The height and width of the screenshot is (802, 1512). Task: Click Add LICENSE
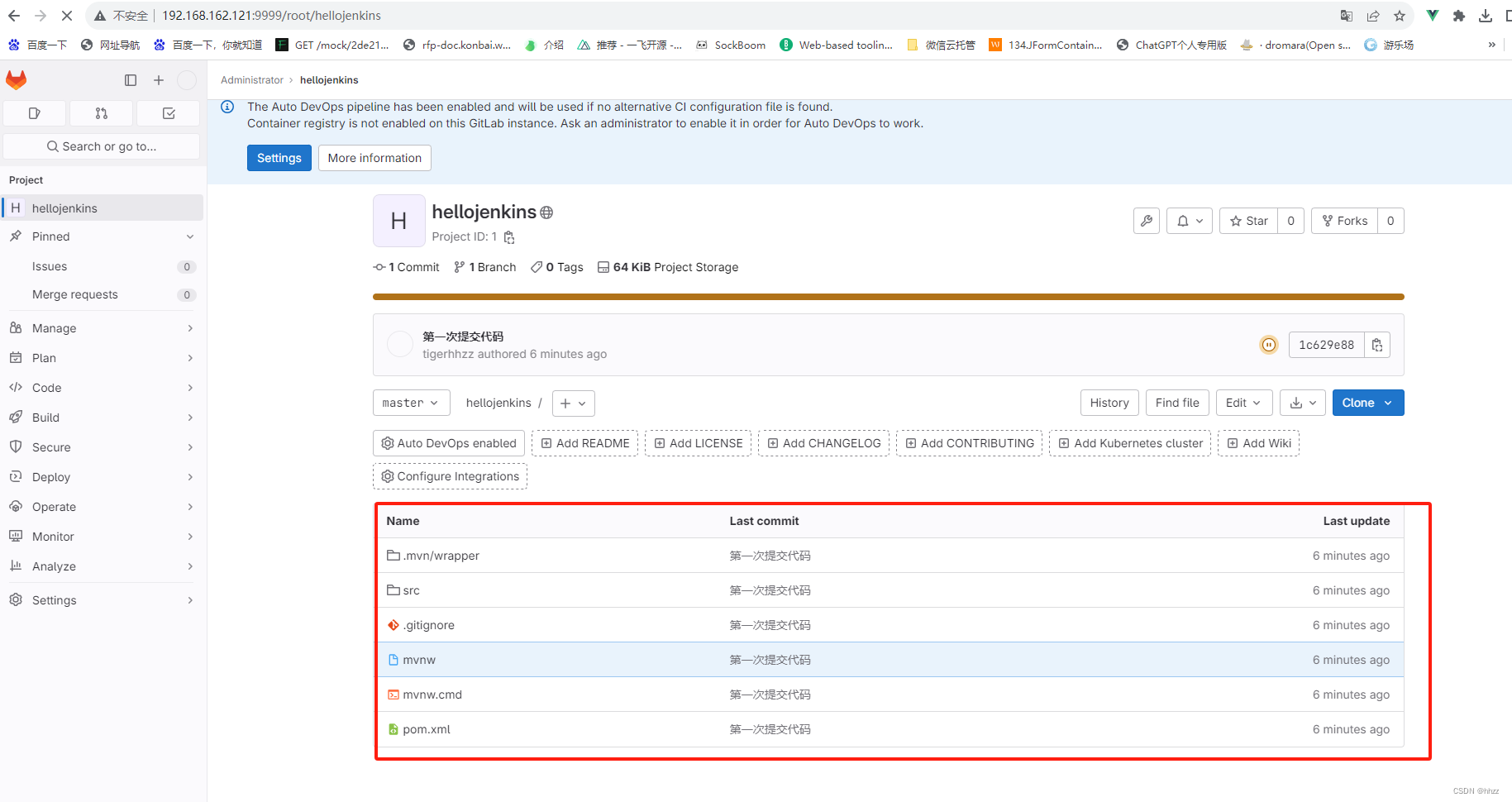pyautogui.click(x=698, y=443)
